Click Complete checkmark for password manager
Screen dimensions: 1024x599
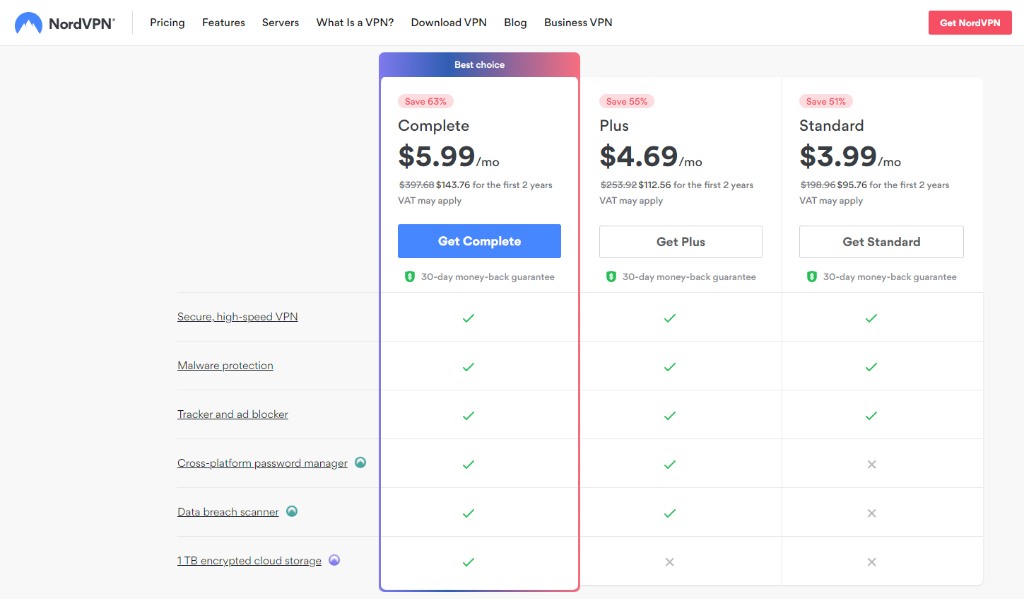pyautogui.click(x=468, y=464)
